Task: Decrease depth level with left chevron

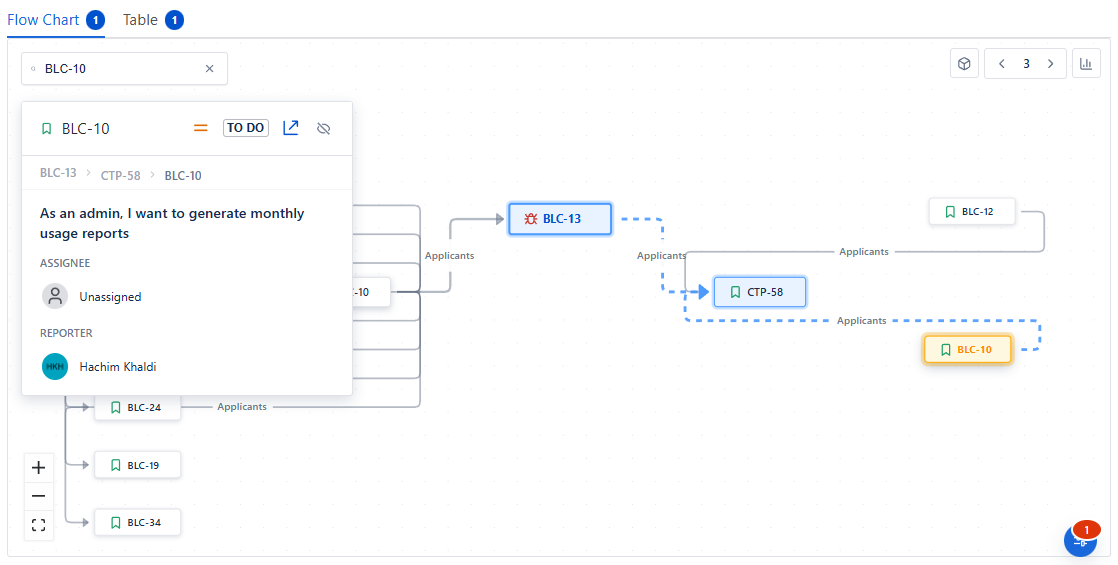Action: coord(1002,64)
